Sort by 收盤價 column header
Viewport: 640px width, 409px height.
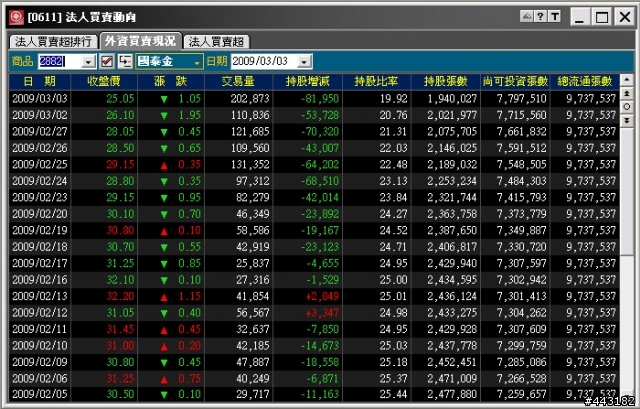(x=104, y=82)
